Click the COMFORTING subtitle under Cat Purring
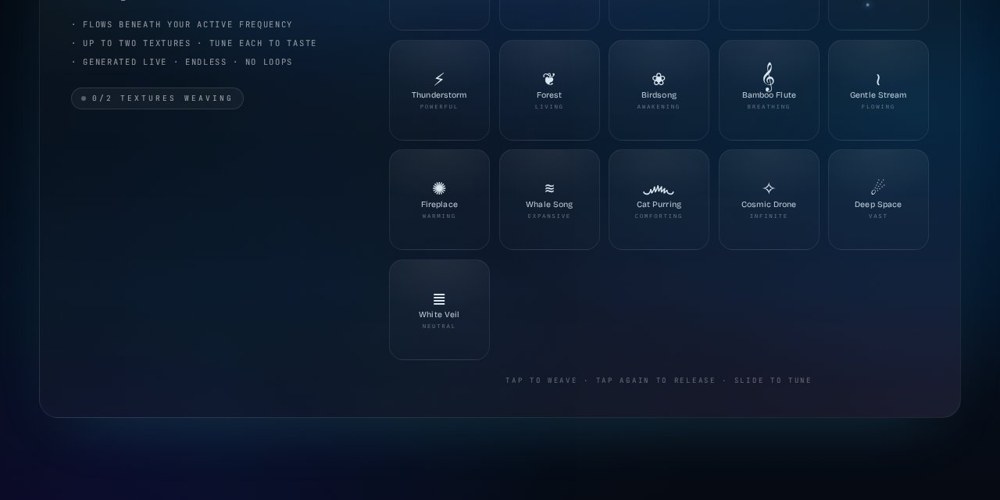This screenshot has width=1000, height=500. tap(659, 216)
